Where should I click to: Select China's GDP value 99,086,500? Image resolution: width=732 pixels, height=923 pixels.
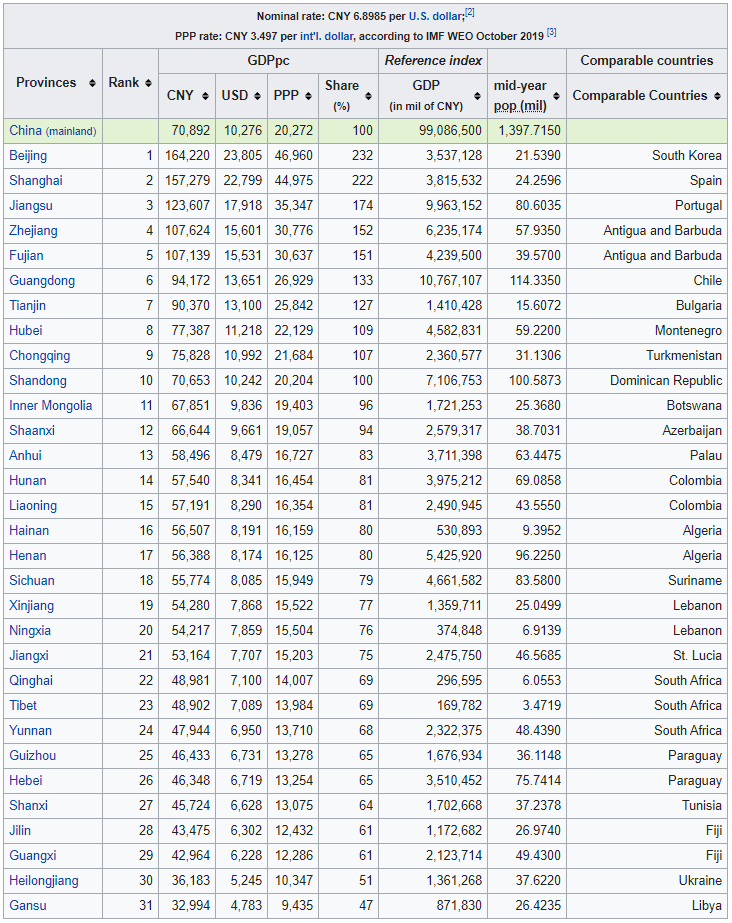point(450,131)
